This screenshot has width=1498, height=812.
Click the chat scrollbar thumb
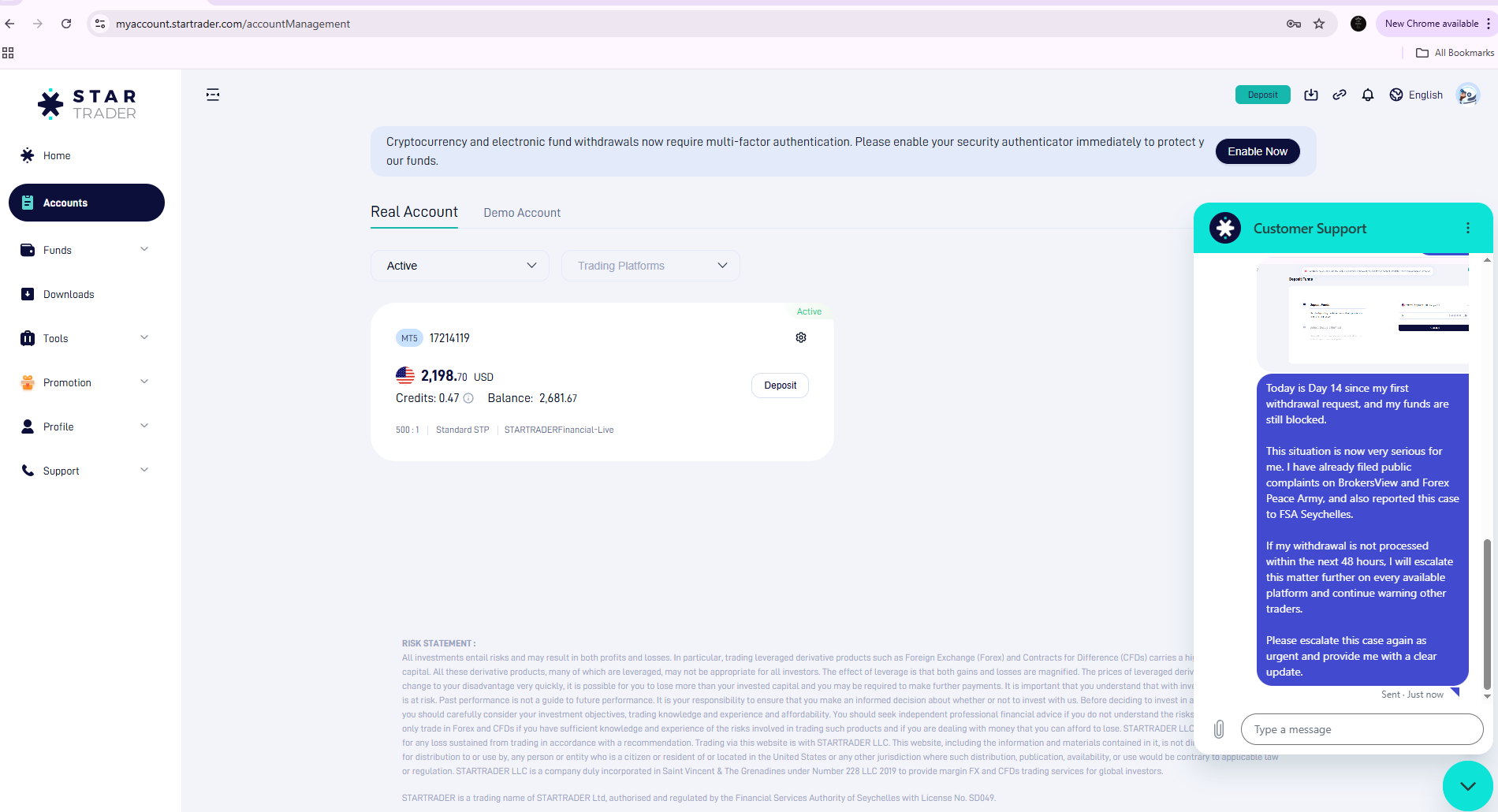(1487, 614)
